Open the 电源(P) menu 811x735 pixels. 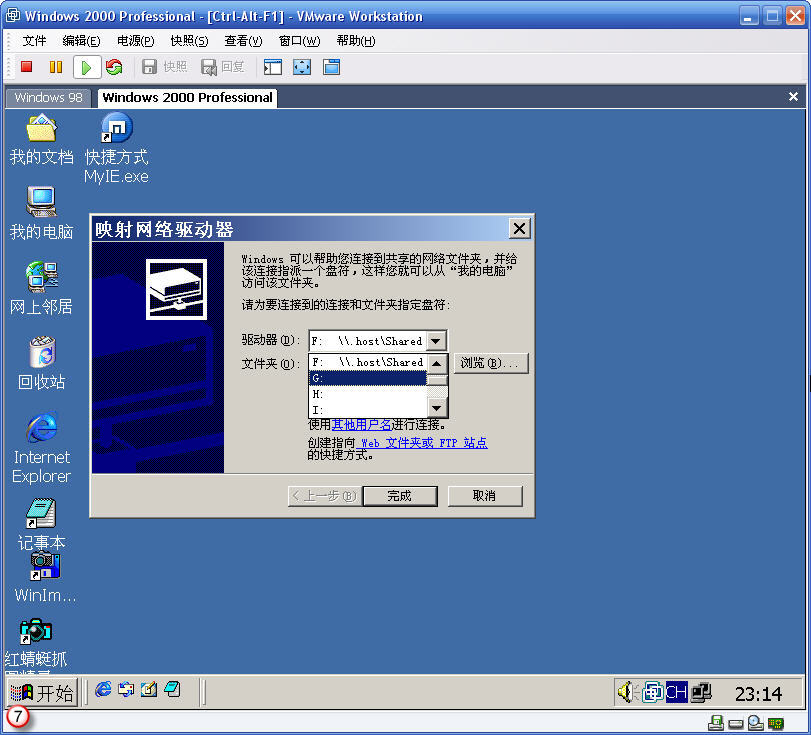coord(136,41)
